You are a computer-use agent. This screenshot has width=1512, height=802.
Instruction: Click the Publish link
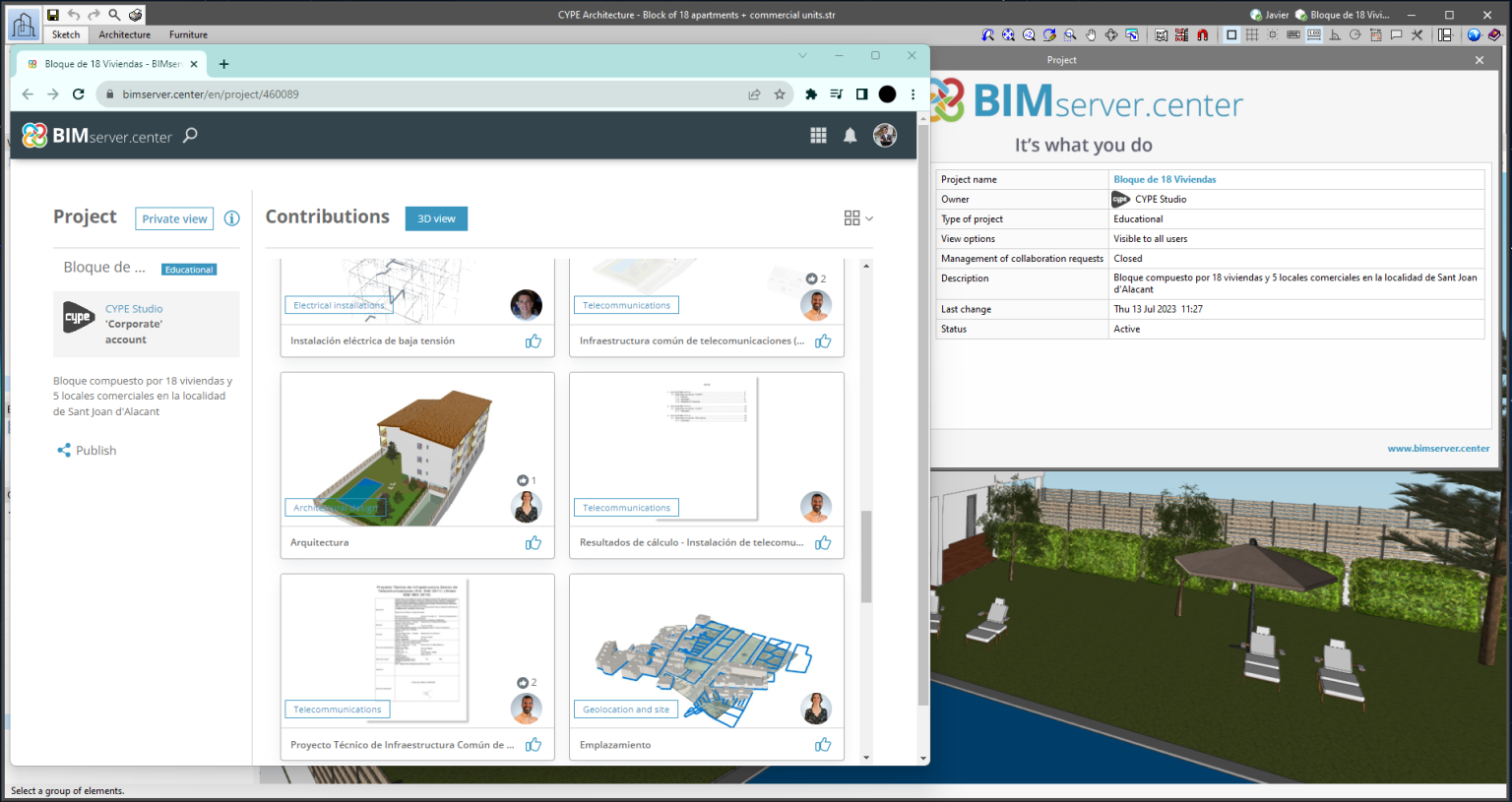(x=87, y=451)
